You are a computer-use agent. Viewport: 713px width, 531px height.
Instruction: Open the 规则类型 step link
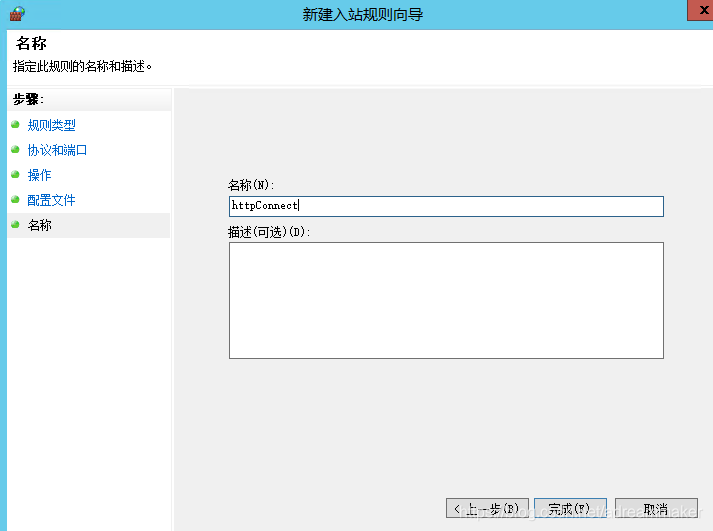click(51, 125)
